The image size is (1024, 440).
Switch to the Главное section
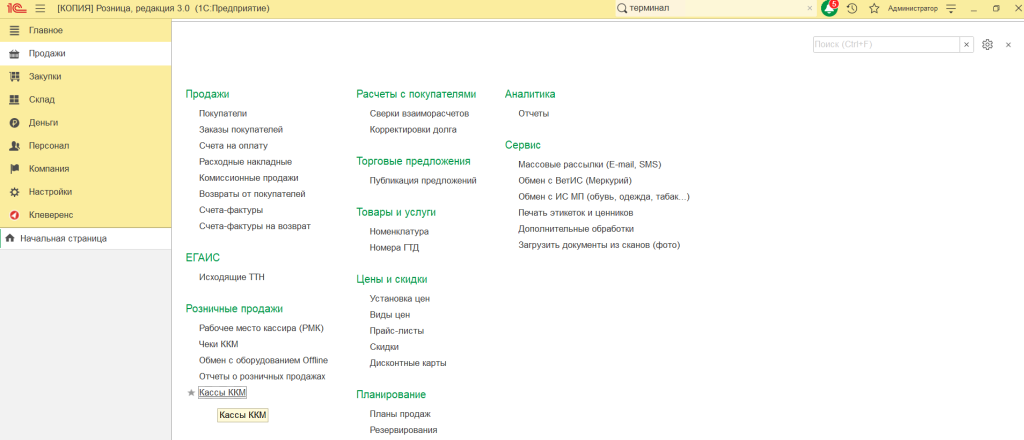click(86, 30)
